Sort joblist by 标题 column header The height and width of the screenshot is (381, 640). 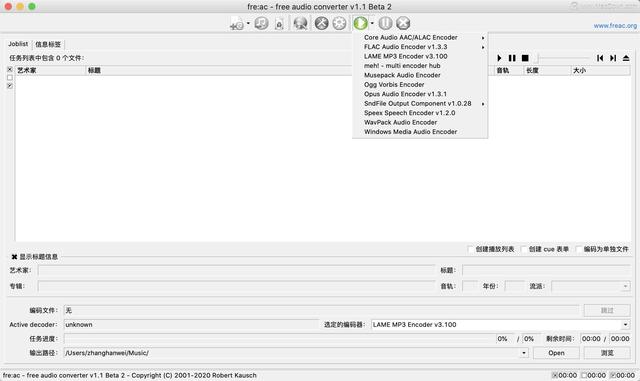pyautogui.click(x=219, y=70)
